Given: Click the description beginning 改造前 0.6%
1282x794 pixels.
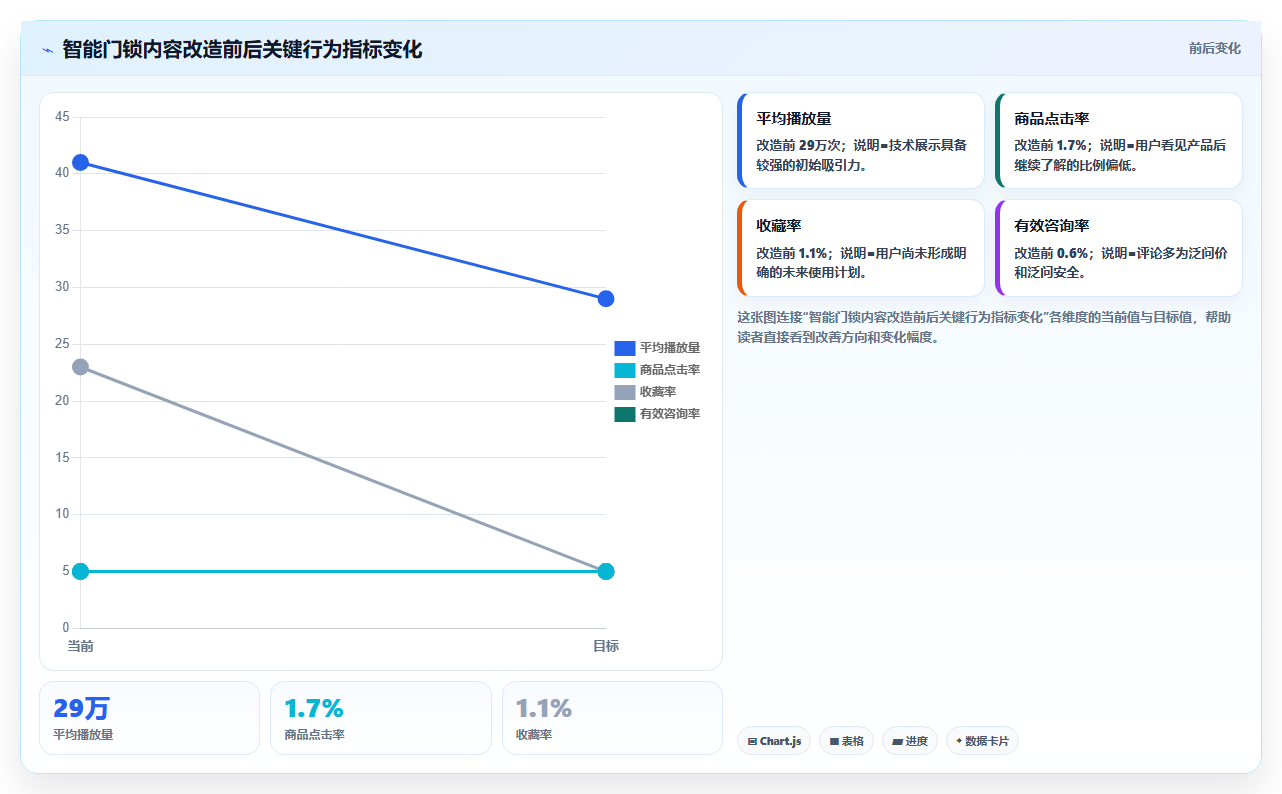Looking at the screenshot, I should pyautogui.click(x=1120, y=263).
